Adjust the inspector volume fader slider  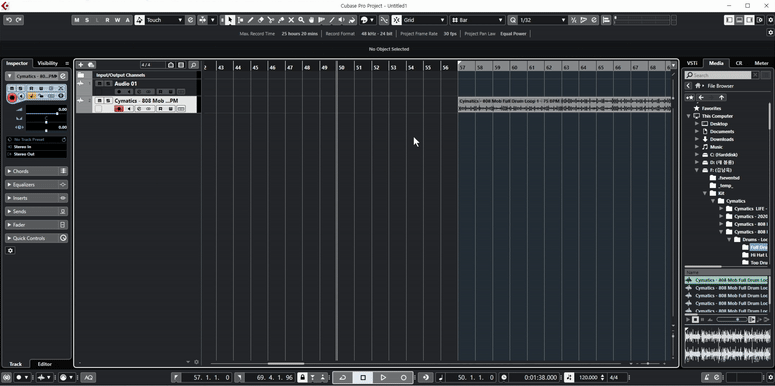click(x=46, y=114)
